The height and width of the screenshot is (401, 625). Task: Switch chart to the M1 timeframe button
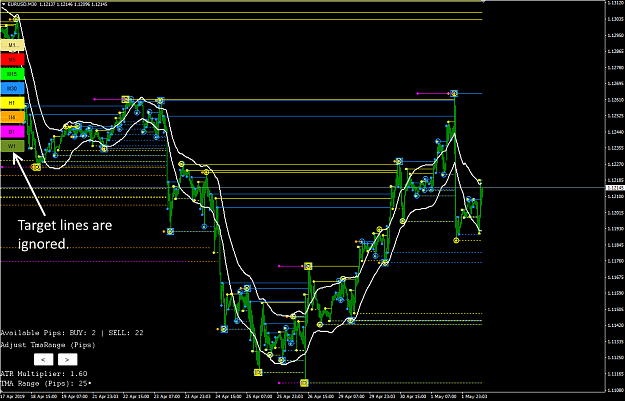click(12, 45)
